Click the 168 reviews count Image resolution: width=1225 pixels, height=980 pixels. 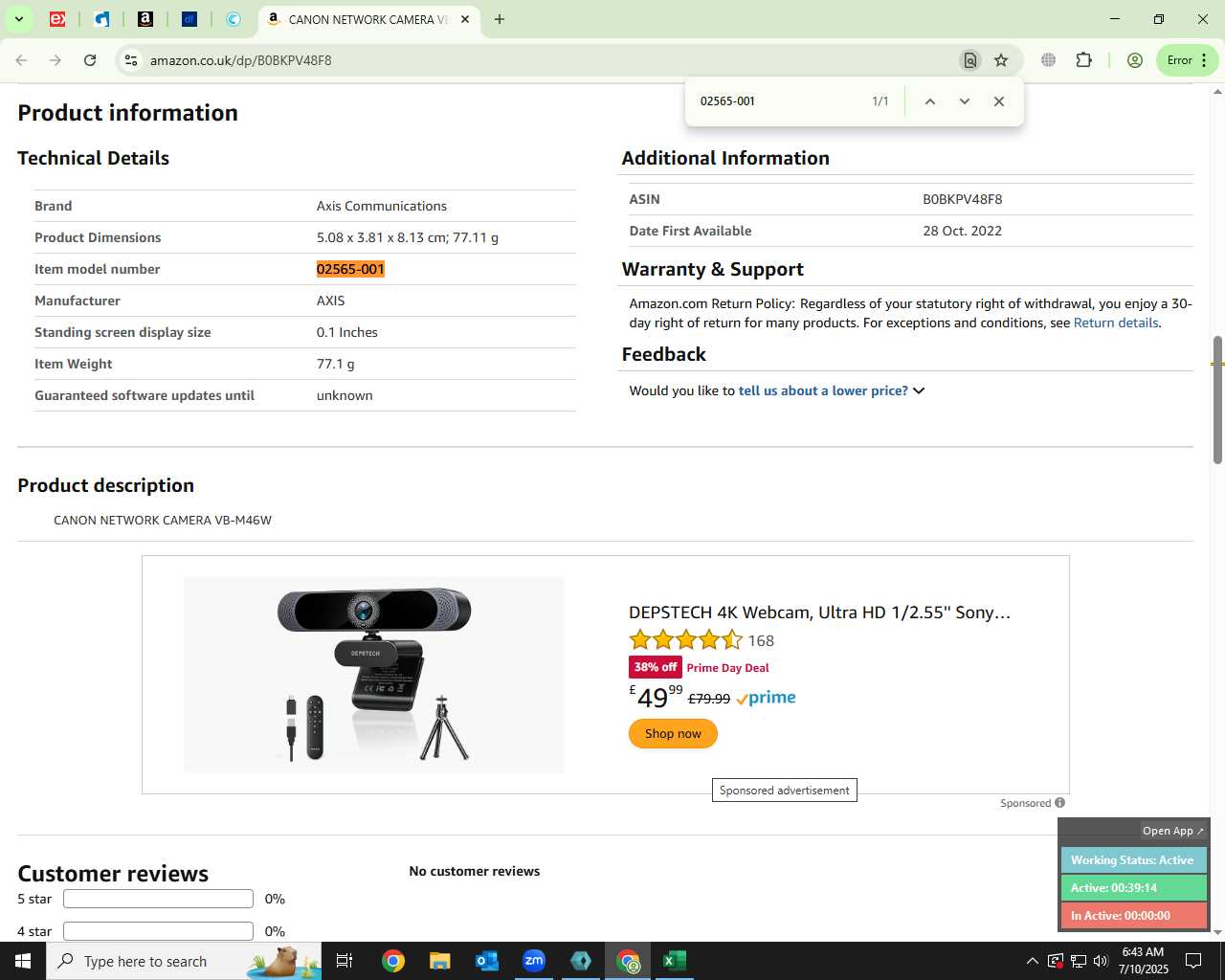tap(761, 640)
